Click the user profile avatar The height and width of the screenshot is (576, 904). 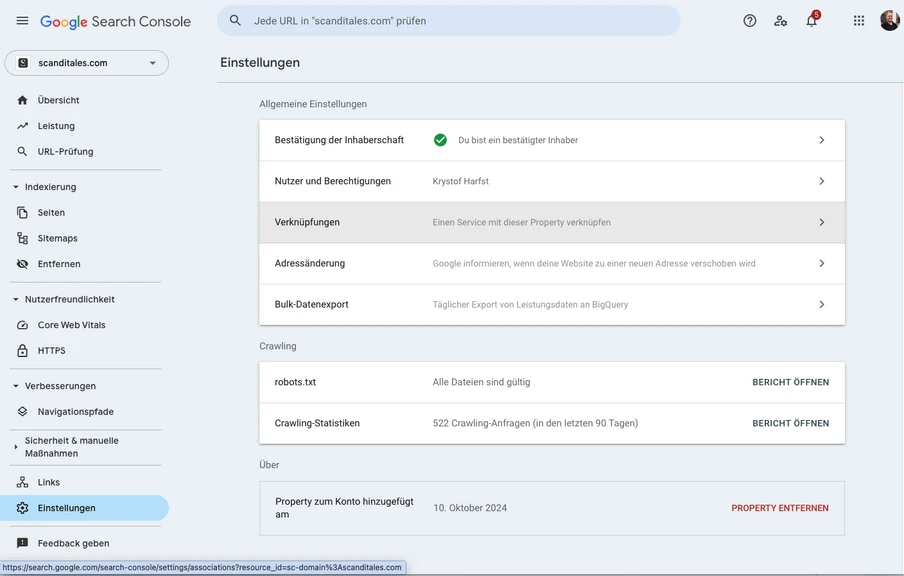pos(889,21)
